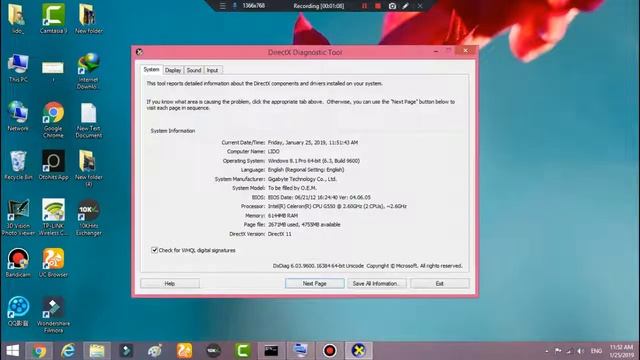Open UC Browser taskbar icon
Viewport: 640px width, 360px height.
tap(184, 351)
